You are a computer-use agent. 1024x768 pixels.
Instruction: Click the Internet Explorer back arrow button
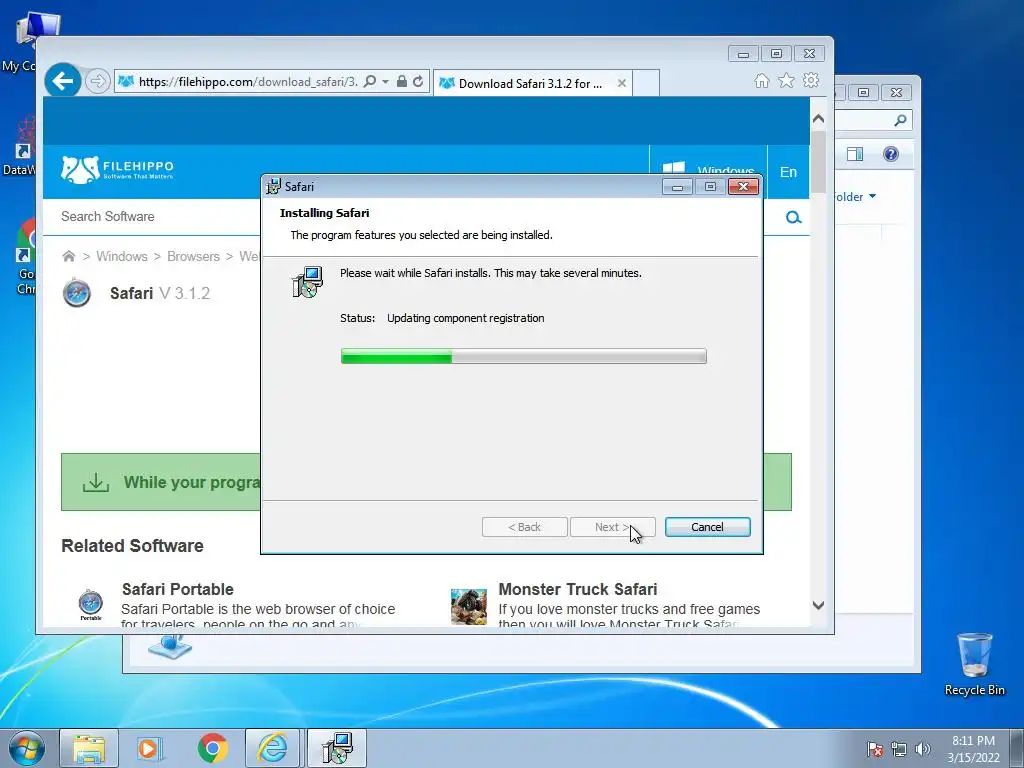63,81
